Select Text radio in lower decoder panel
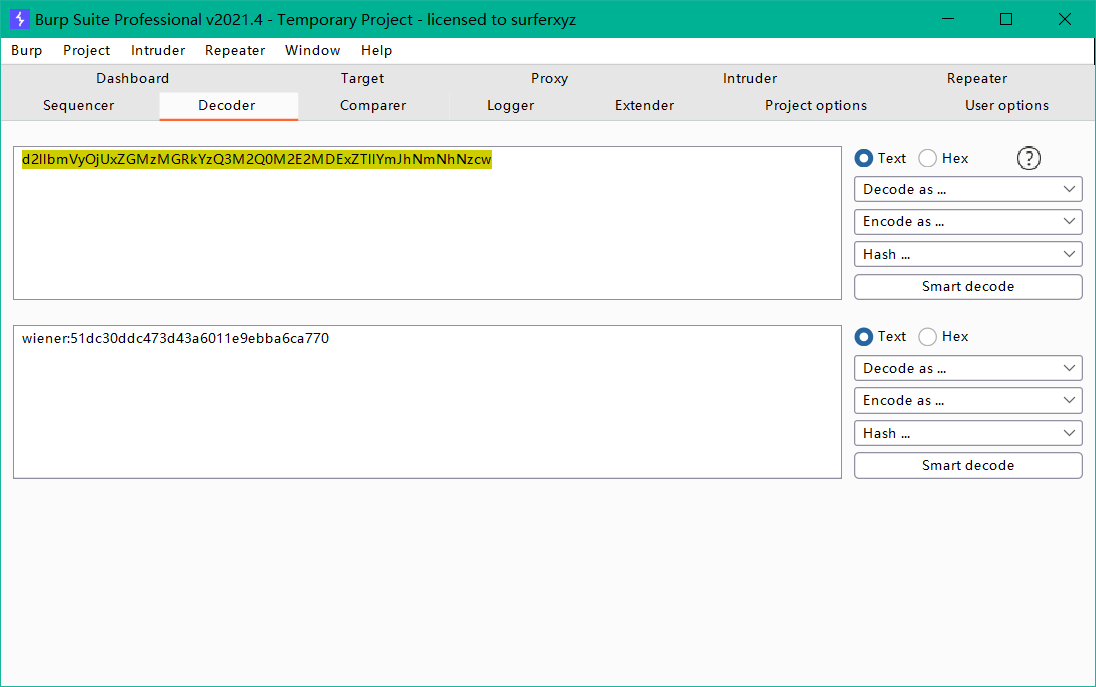 (x=881, y=337)
